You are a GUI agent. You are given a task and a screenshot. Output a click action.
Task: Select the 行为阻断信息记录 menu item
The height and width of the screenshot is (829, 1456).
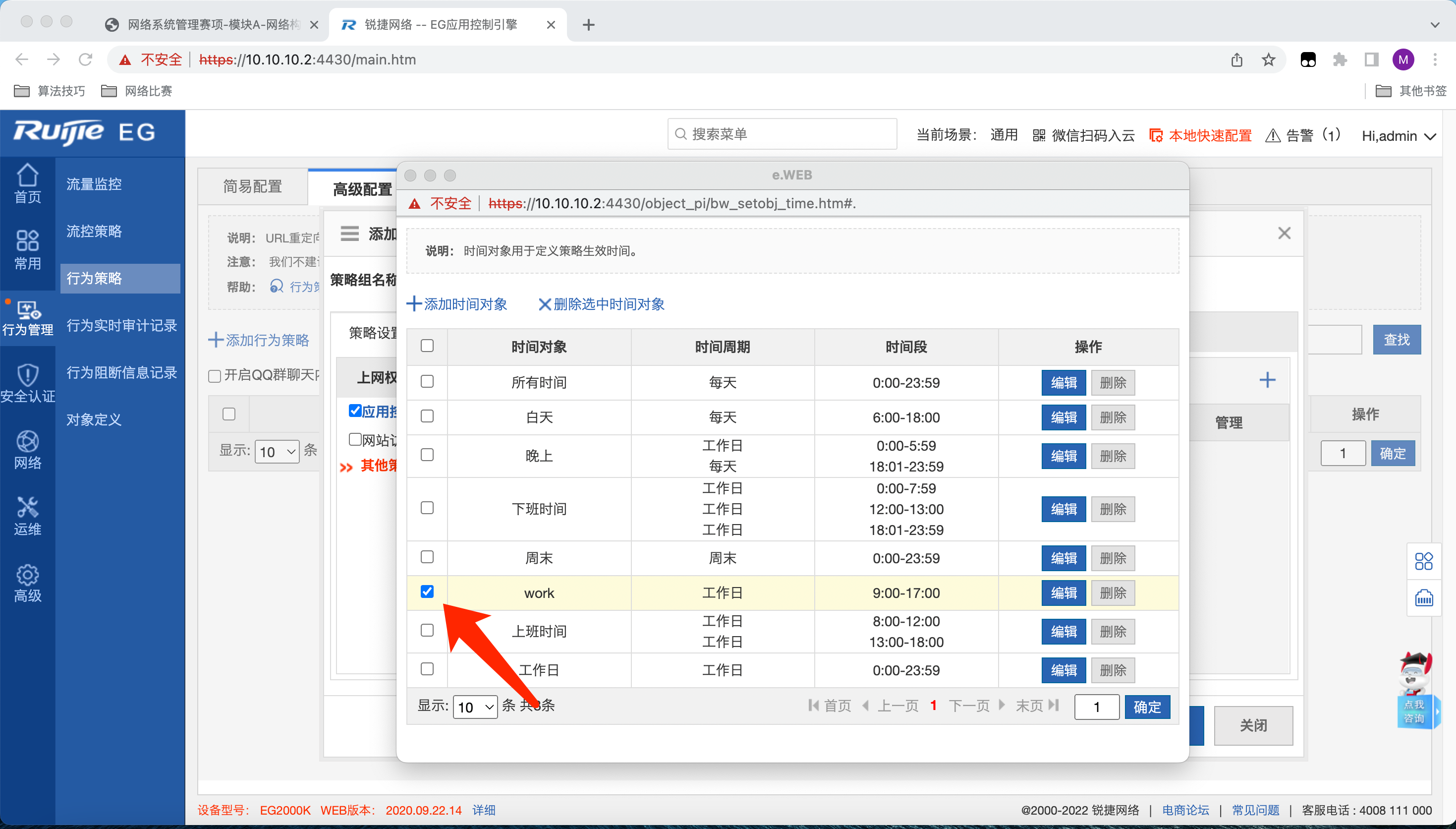pyautogui.click(x=122, y=372)
